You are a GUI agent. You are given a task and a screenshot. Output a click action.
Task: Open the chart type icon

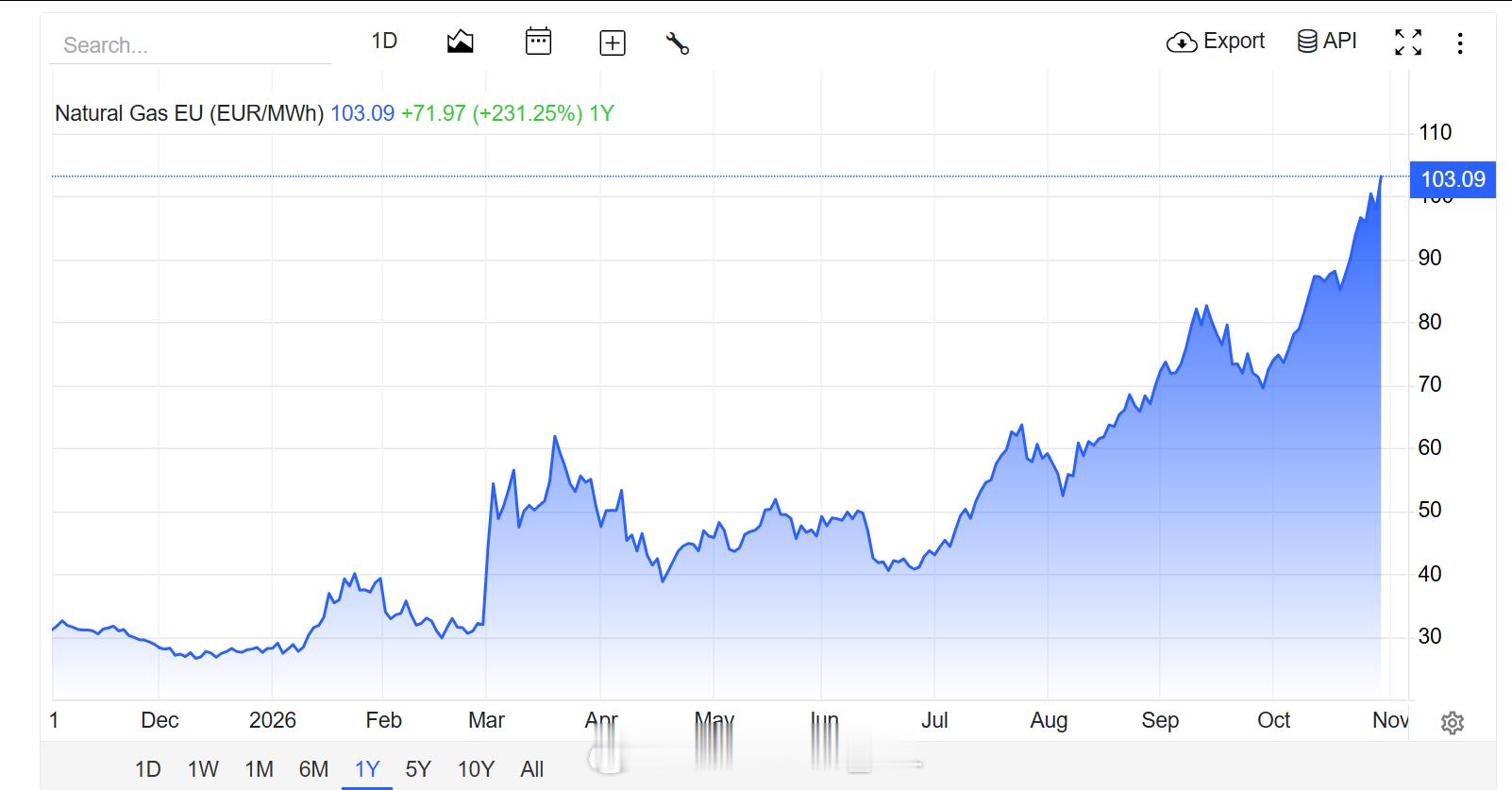[x=460, y=42]
